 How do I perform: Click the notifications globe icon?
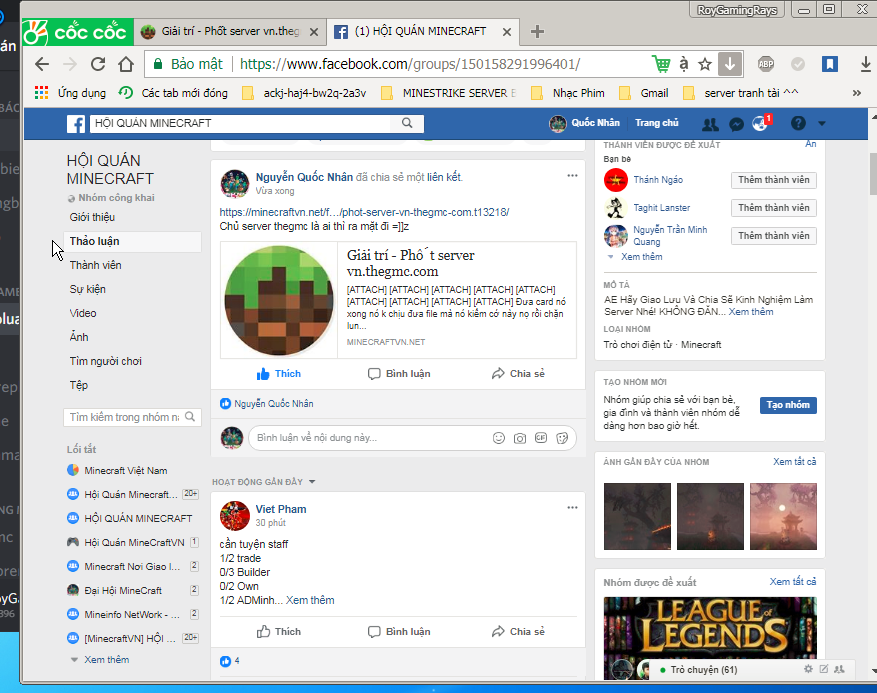tap(760, 124)
